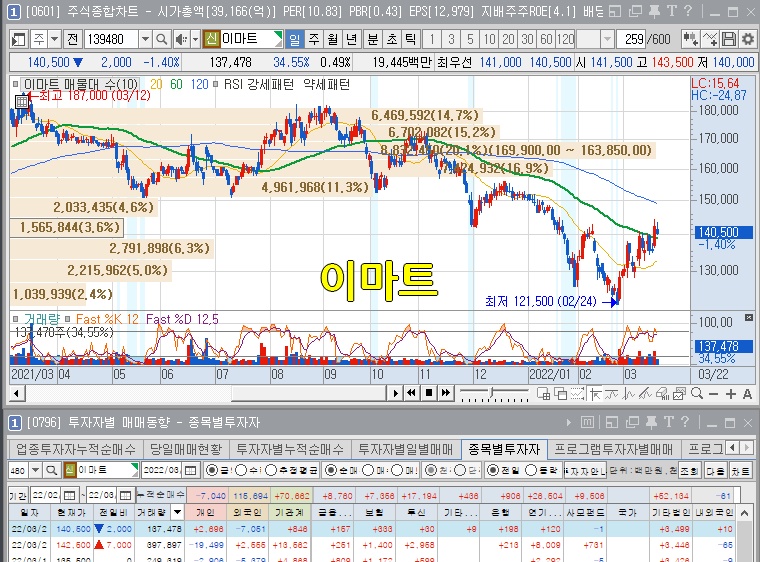Search stock code with the magnifier icon in the chart toolbar

click(161, 39)
